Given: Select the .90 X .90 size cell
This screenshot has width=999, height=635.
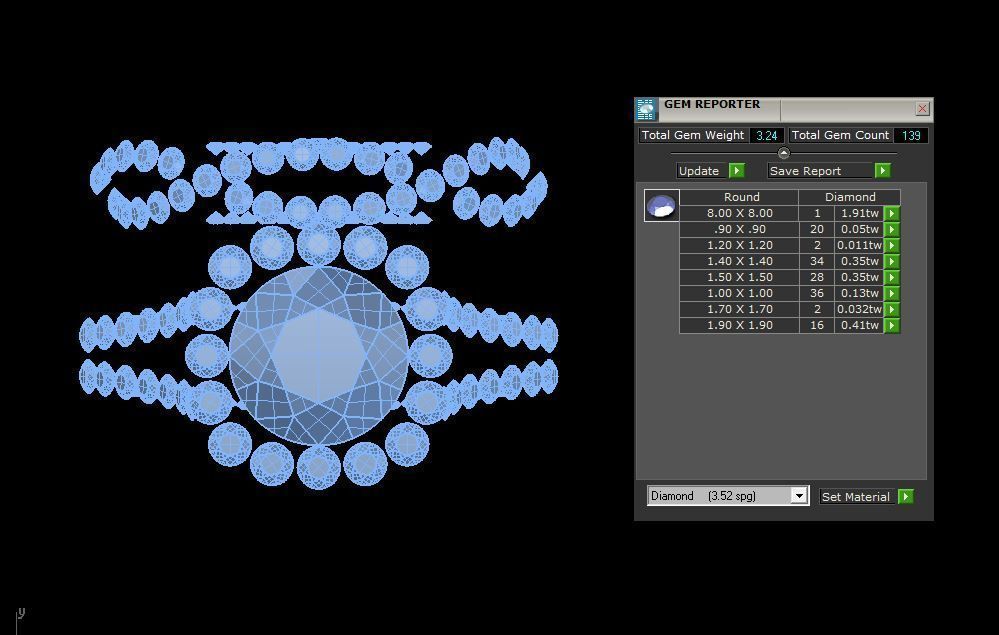Looking at the screenshot, I should point(739,229).
